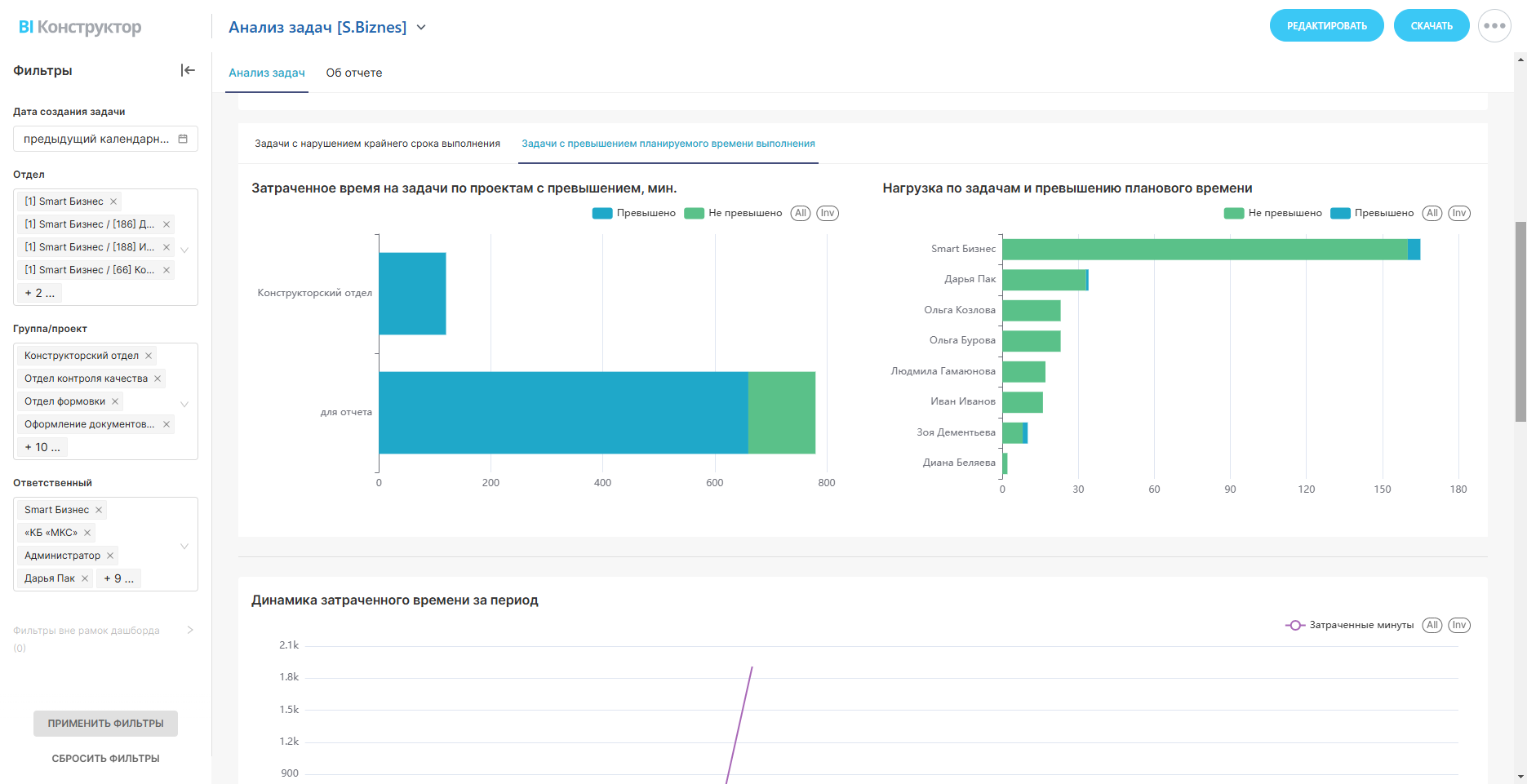Image resolution: width=1527 pixels, height=784 pixels.
Task: Toggle Не превышено legend in right chart
Action: point(1273,213)
